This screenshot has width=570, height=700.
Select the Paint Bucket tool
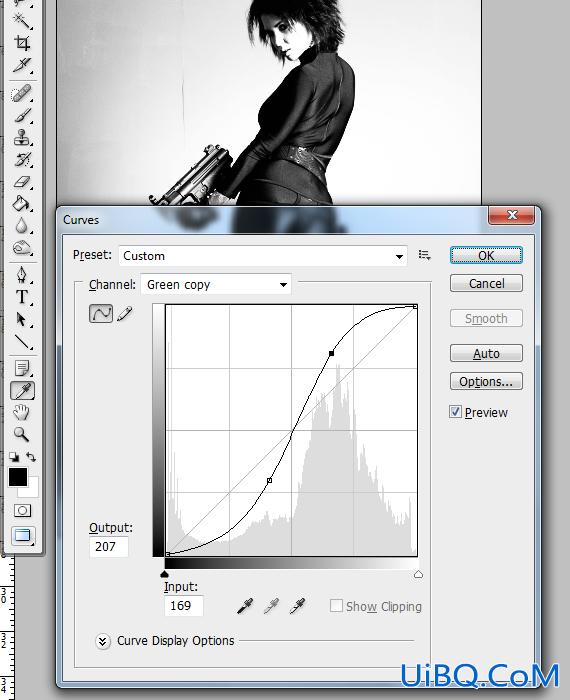(21, 204)
